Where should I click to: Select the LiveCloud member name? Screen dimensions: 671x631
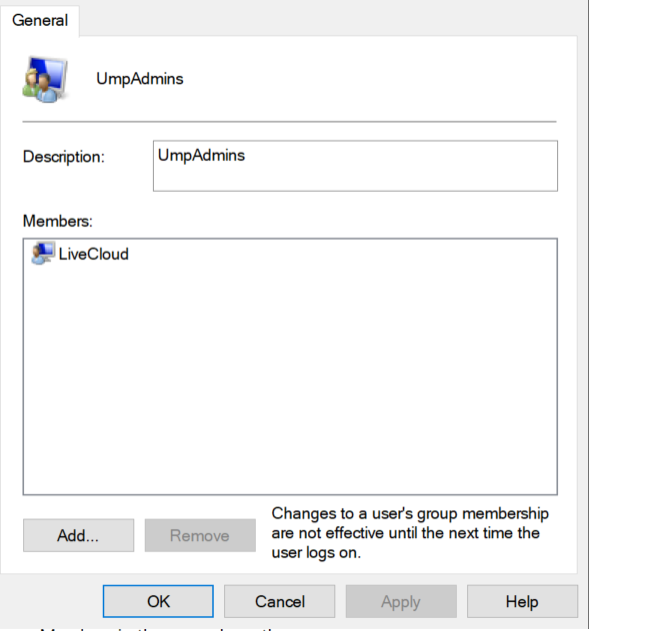click(93, 254)
